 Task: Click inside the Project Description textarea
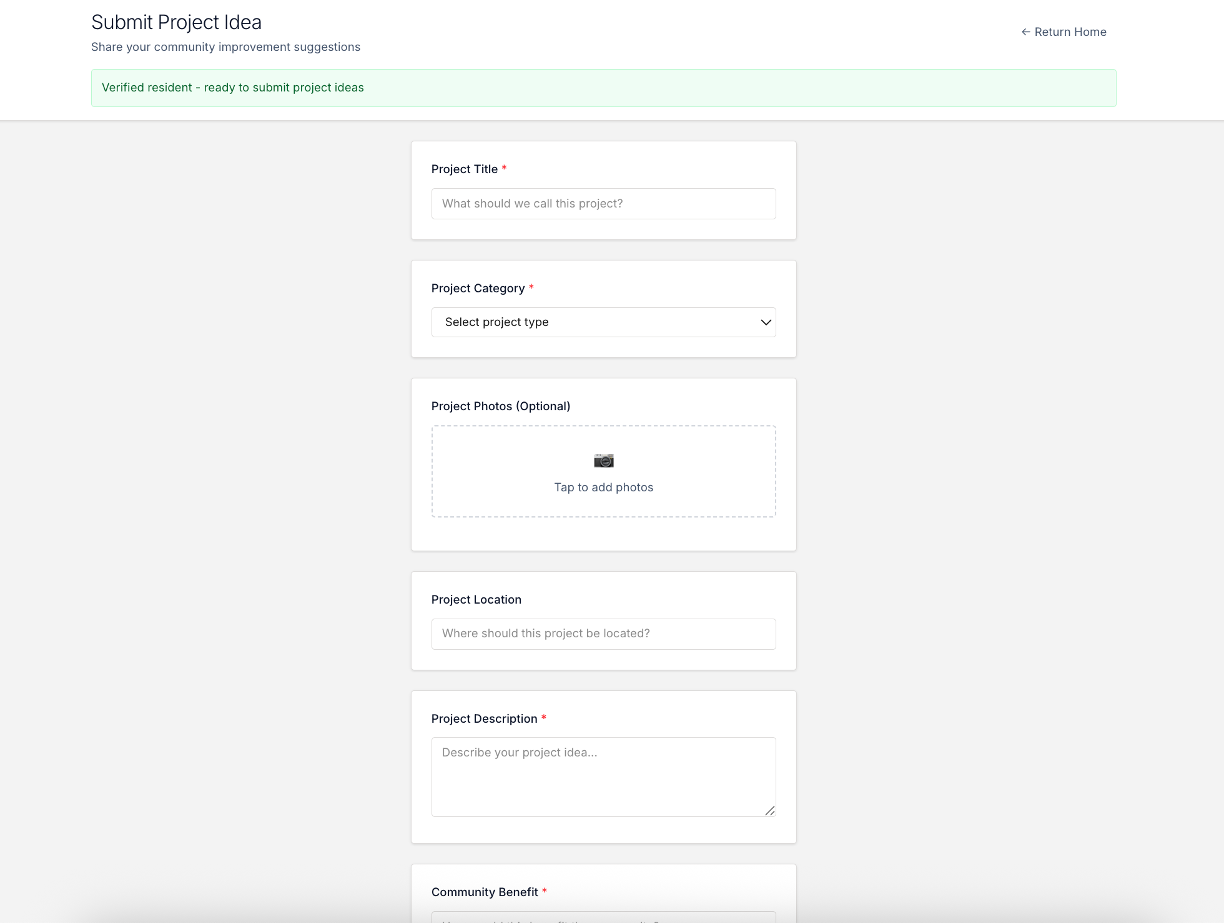[603, 776]
